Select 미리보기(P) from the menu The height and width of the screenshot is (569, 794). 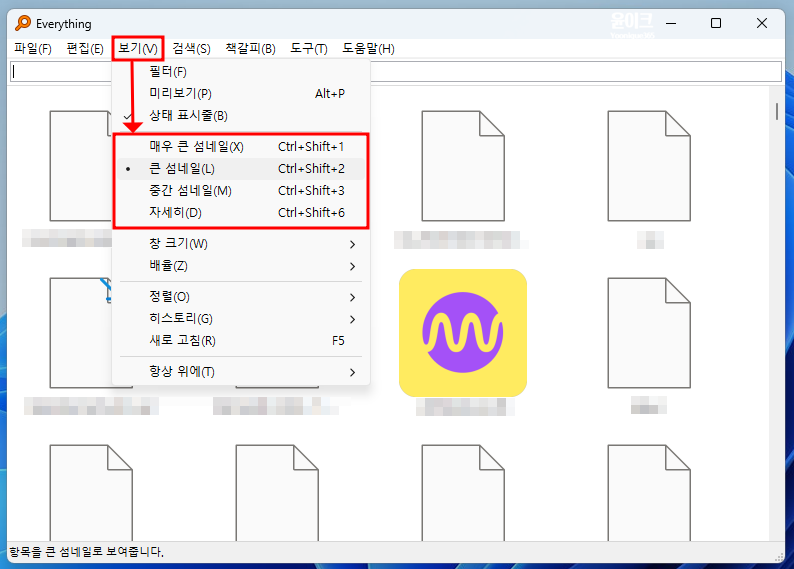coord(241,94)
